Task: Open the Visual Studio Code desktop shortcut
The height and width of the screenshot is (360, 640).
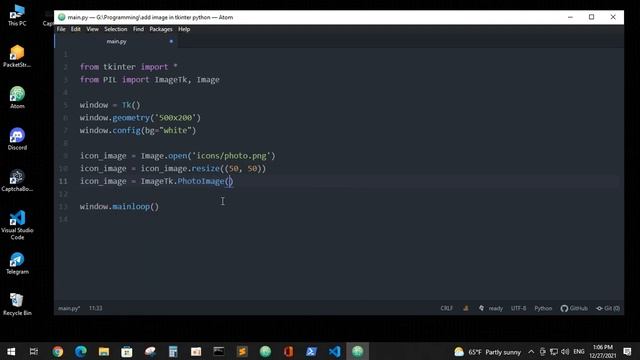Action: (17, 225)
